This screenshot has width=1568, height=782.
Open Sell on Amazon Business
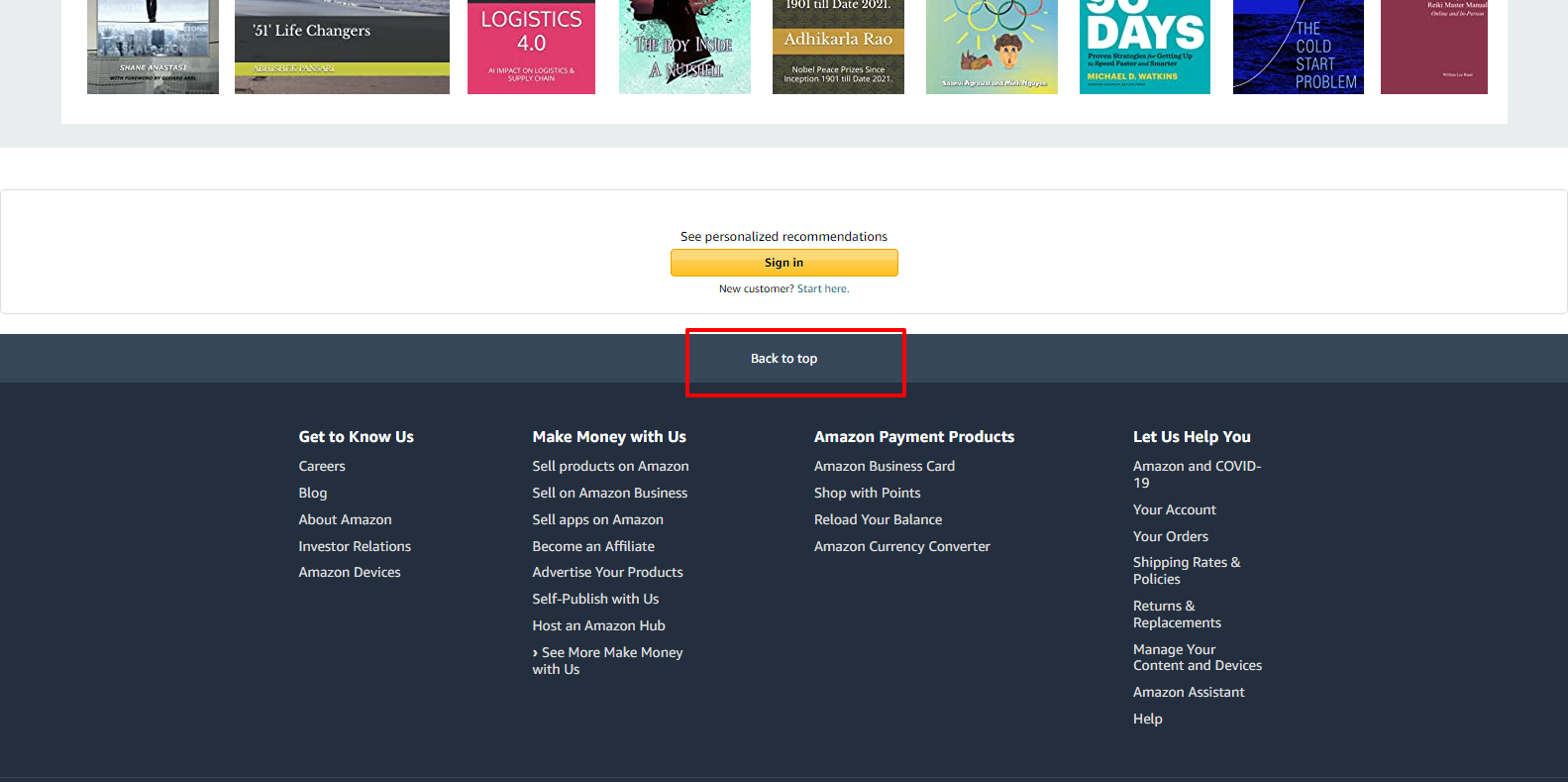click(x=610, y=493)
